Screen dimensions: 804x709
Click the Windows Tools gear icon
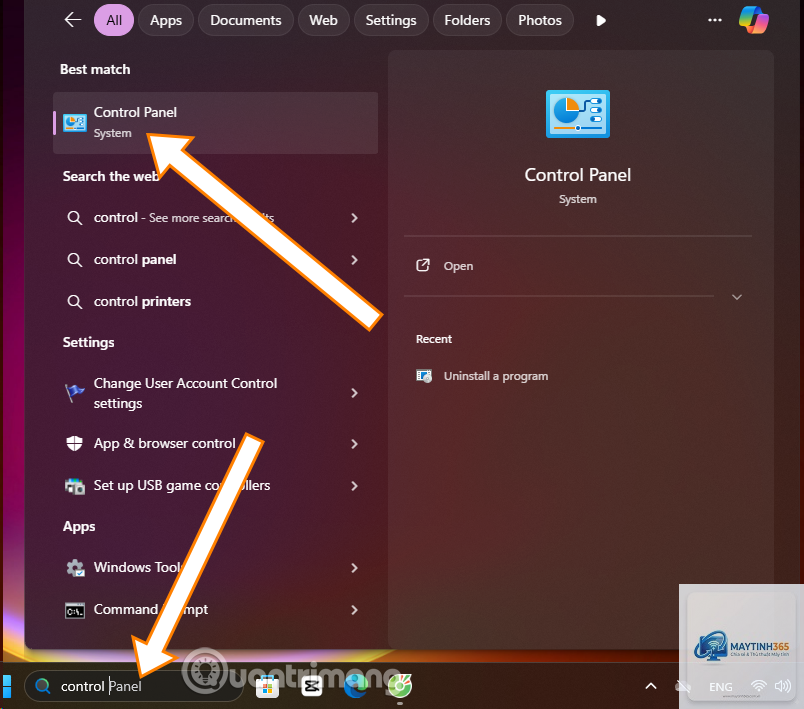tap(75, 568)
